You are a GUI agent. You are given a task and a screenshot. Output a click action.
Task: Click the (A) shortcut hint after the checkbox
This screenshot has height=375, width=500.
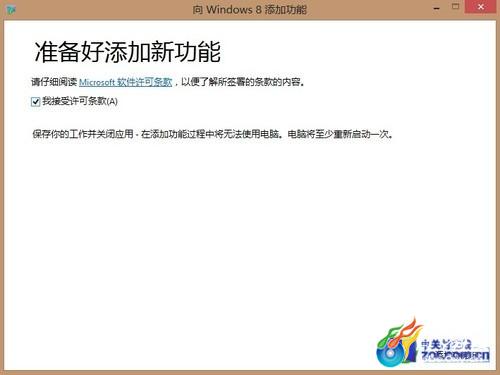tap(112, 102)
